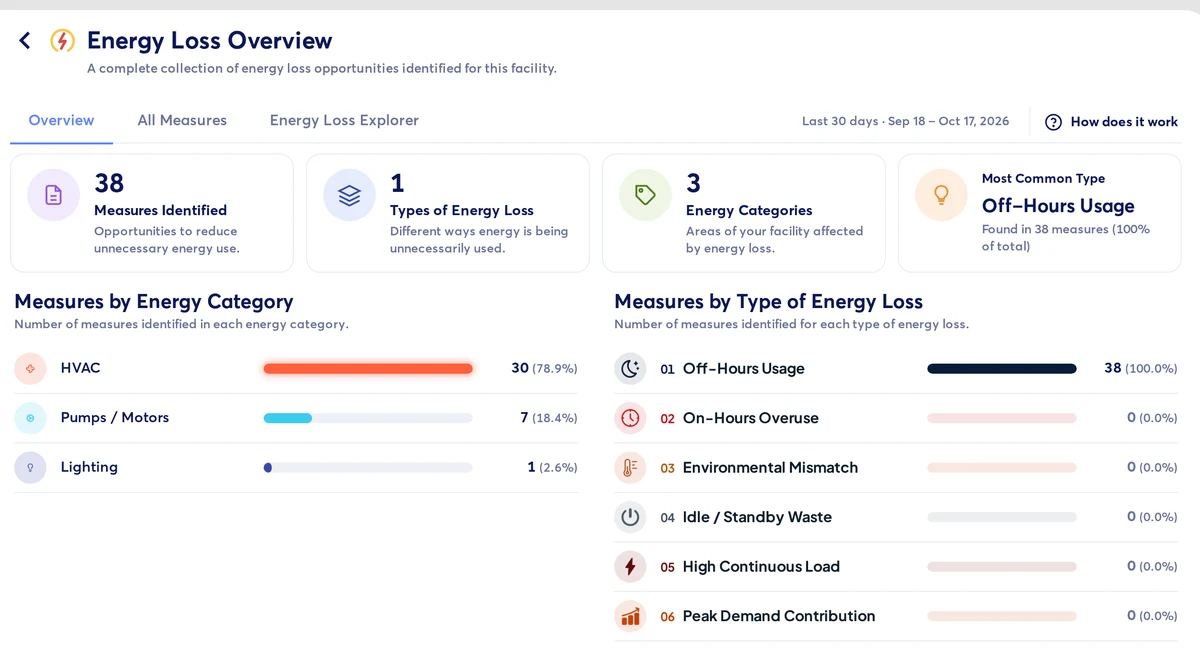
Task: Click the bar chart icon for Peak Demand Contribution
Action: 630,616
